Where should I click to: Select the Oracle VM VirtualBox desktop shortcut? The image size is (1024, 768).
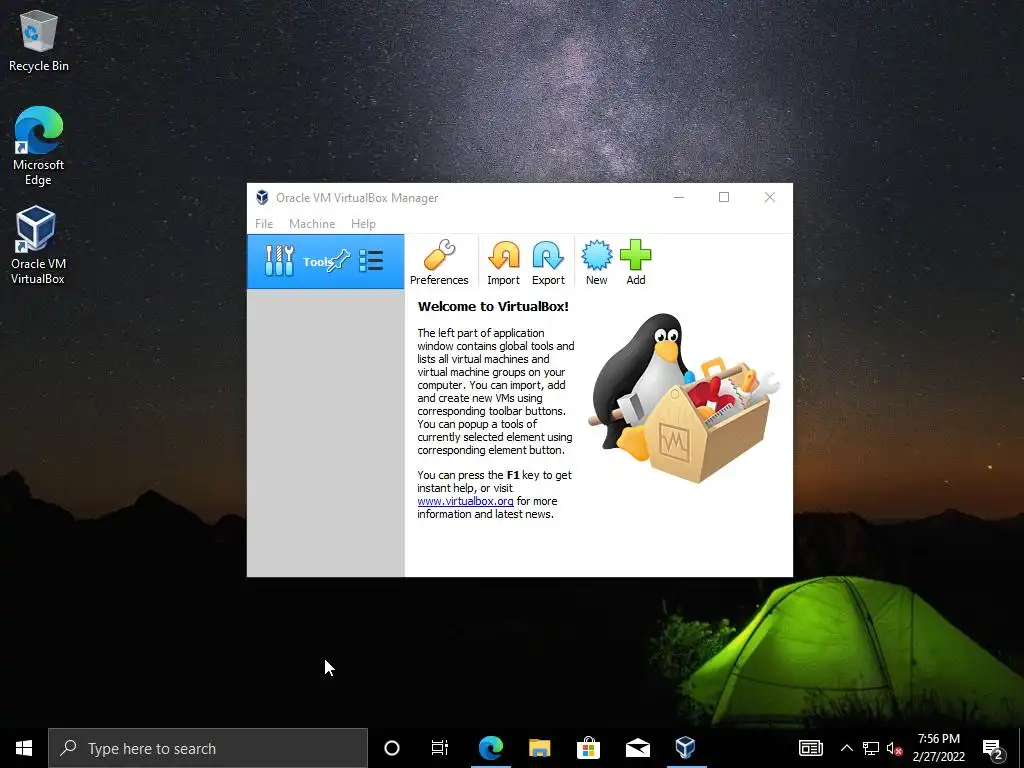point(37,246)
